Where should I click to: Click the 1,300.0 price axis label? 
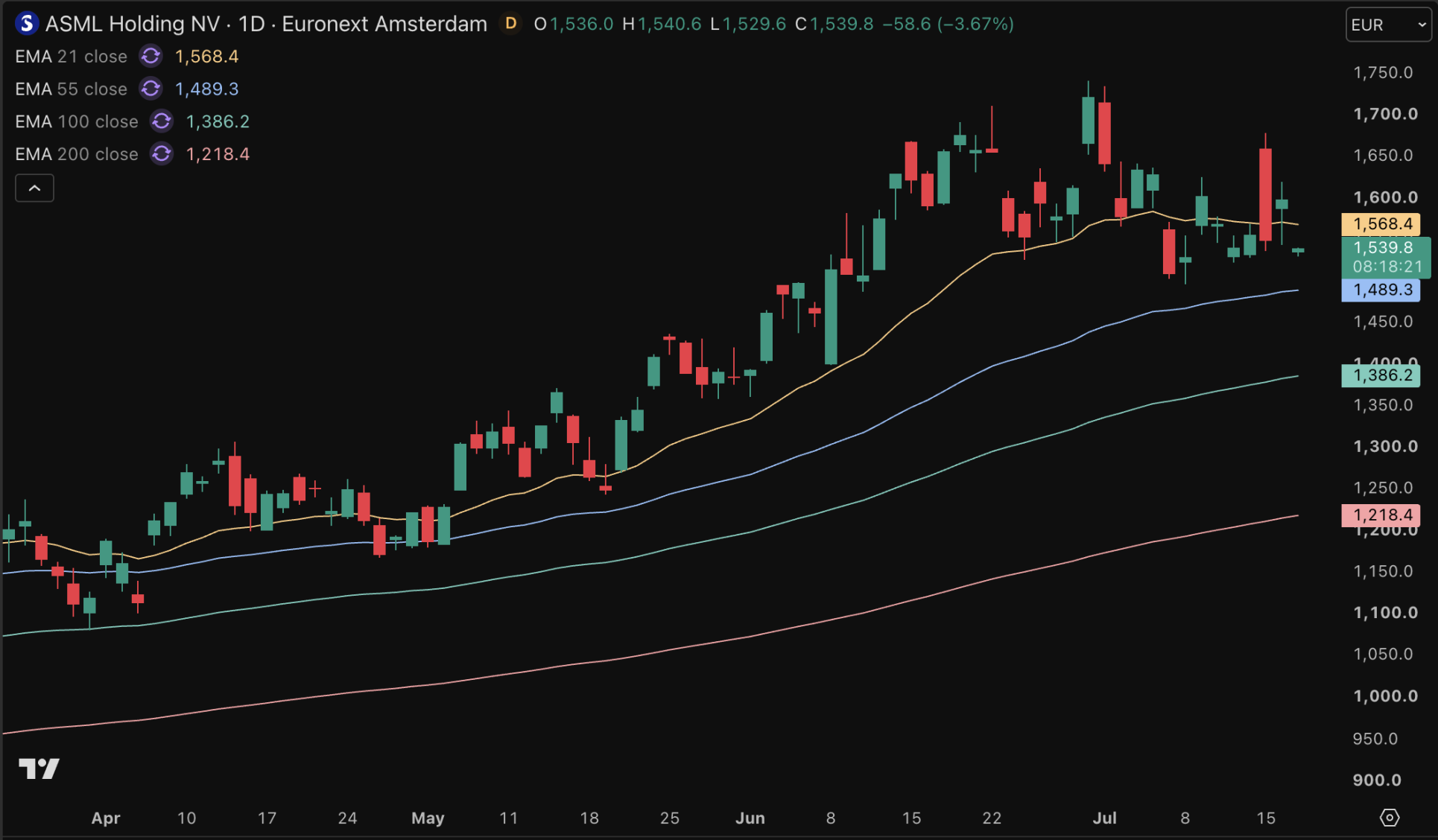click(x=1385, y=446)
